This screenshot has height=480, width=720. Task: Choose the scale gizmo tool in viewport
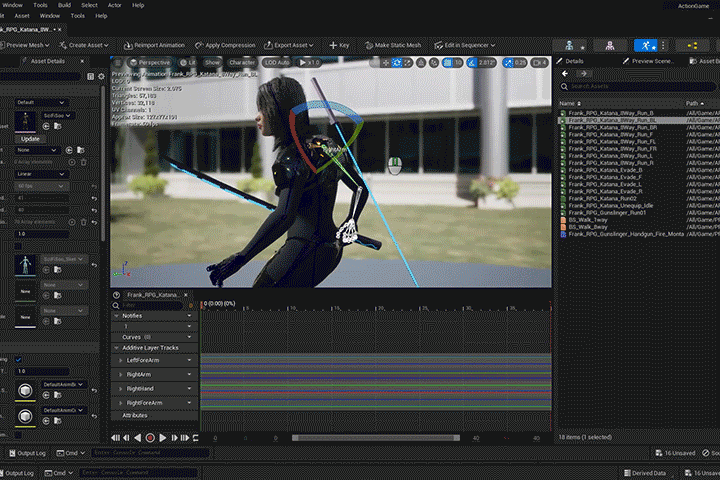tap(408, 62)
